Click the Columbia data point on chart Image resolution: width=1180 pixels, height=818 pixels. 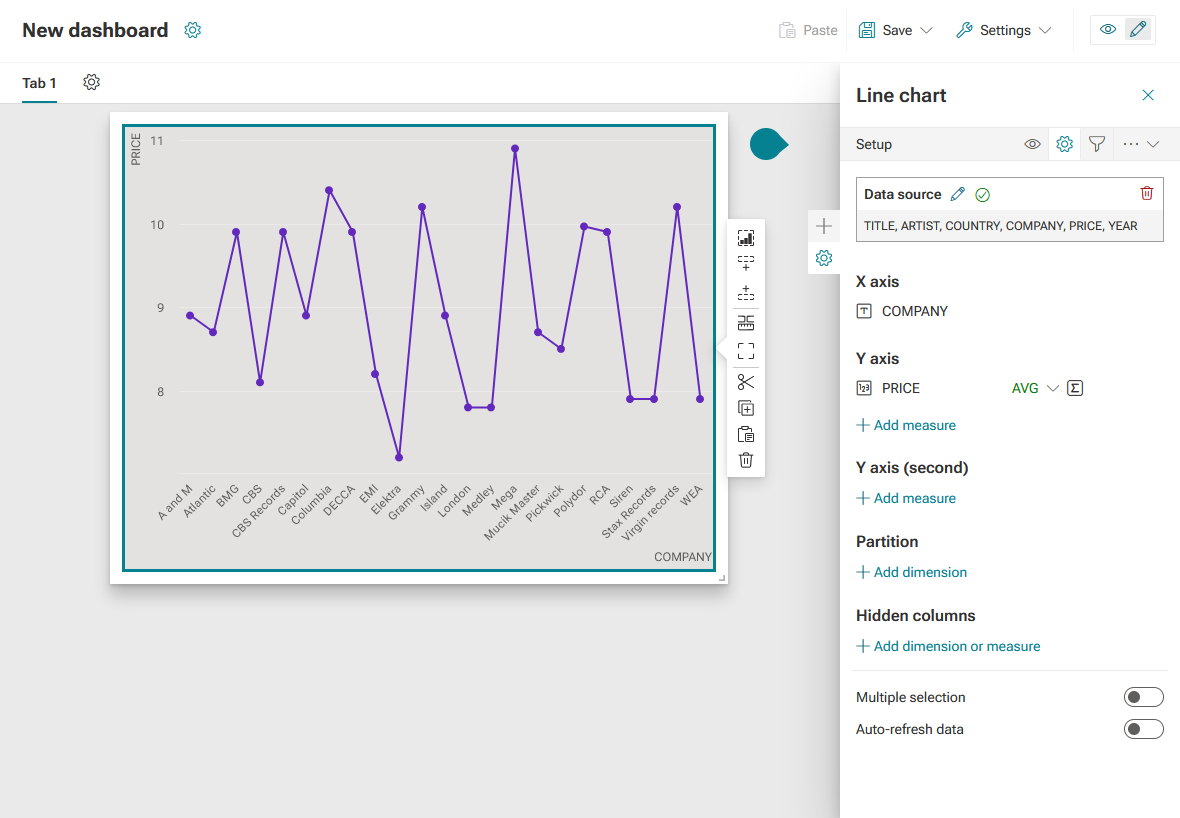[329, 190]
